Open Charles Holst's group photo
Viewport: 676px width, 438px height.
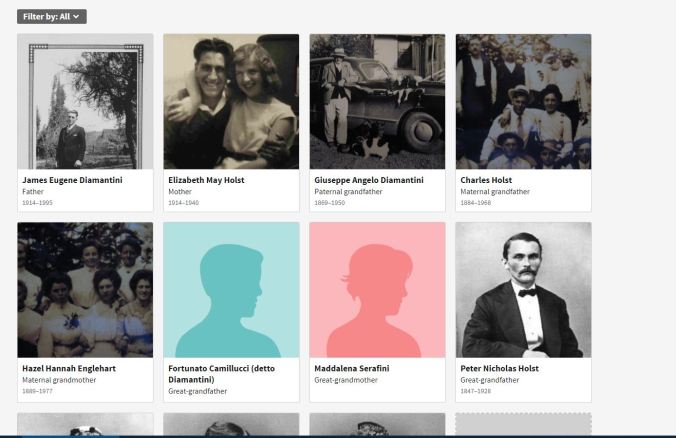(523, 102)
